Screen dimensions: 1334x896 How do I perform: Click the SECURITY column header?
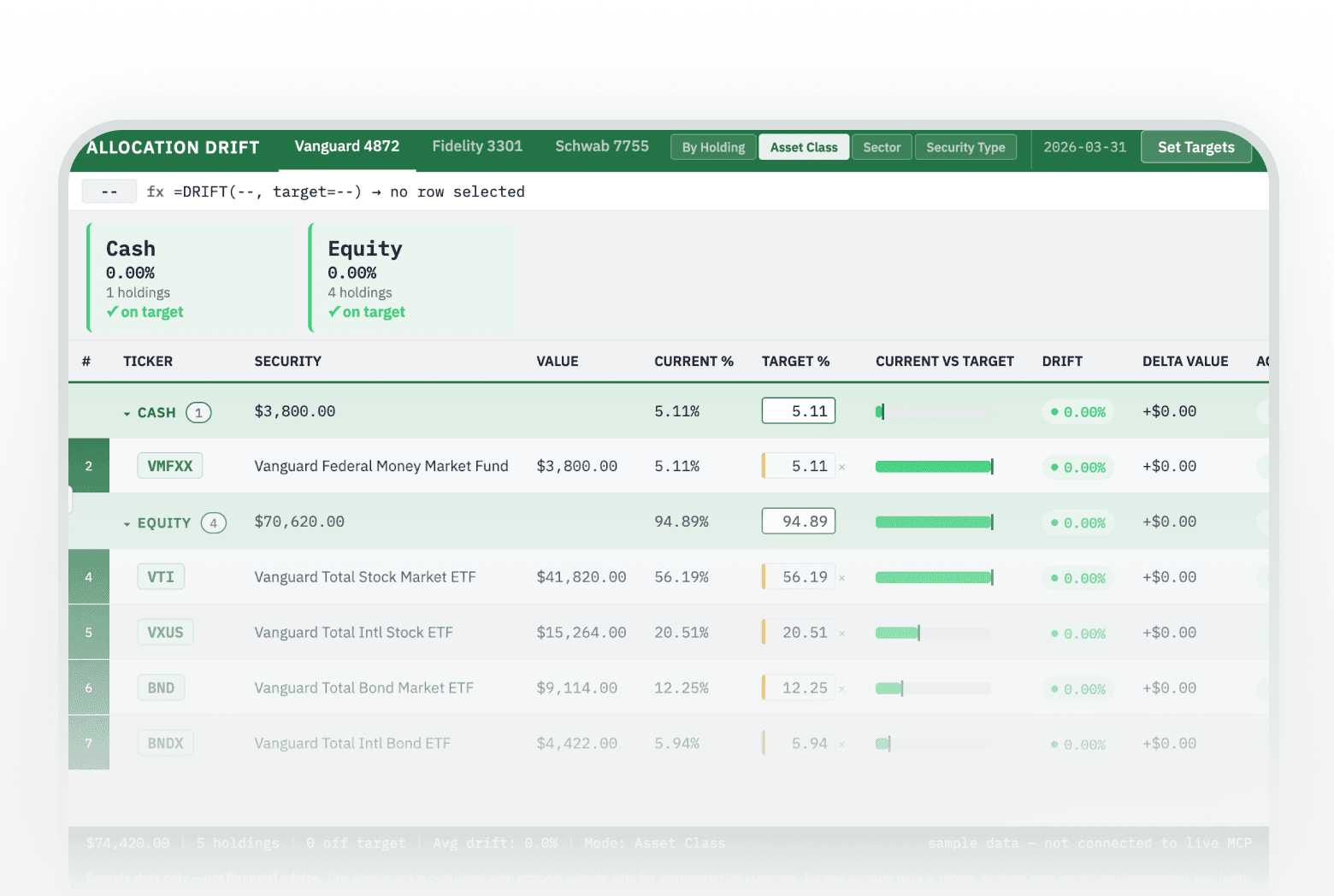pos(288,361)
